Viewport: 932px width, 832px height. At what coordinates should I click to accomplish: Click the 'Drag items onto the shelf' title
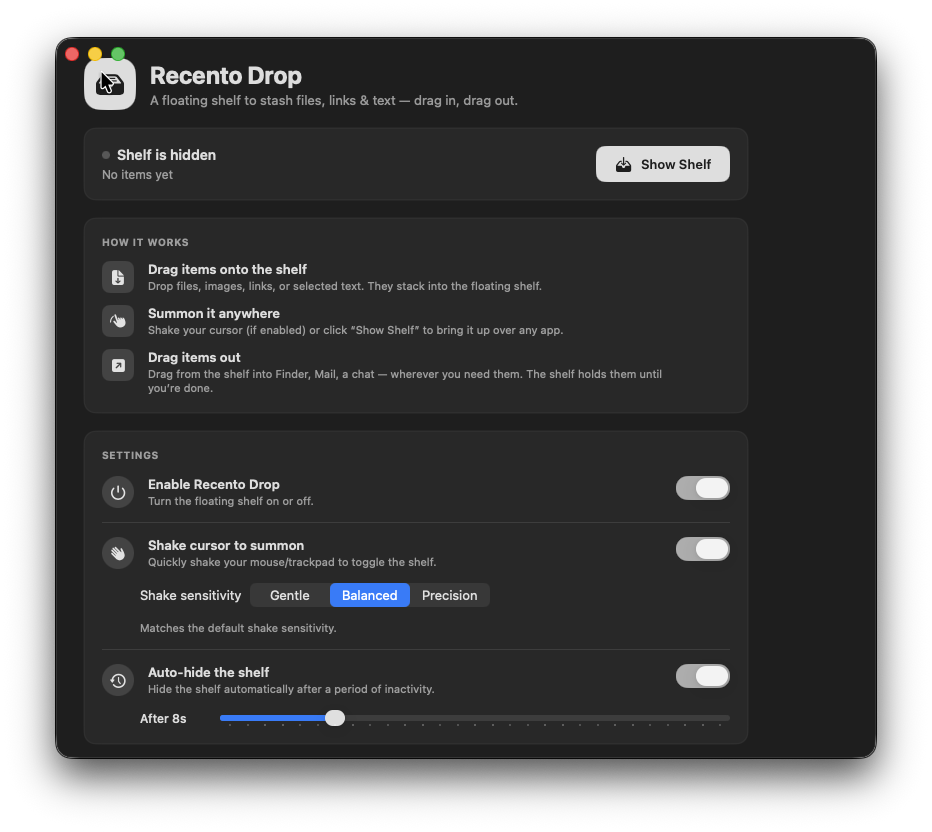point(227,269)
